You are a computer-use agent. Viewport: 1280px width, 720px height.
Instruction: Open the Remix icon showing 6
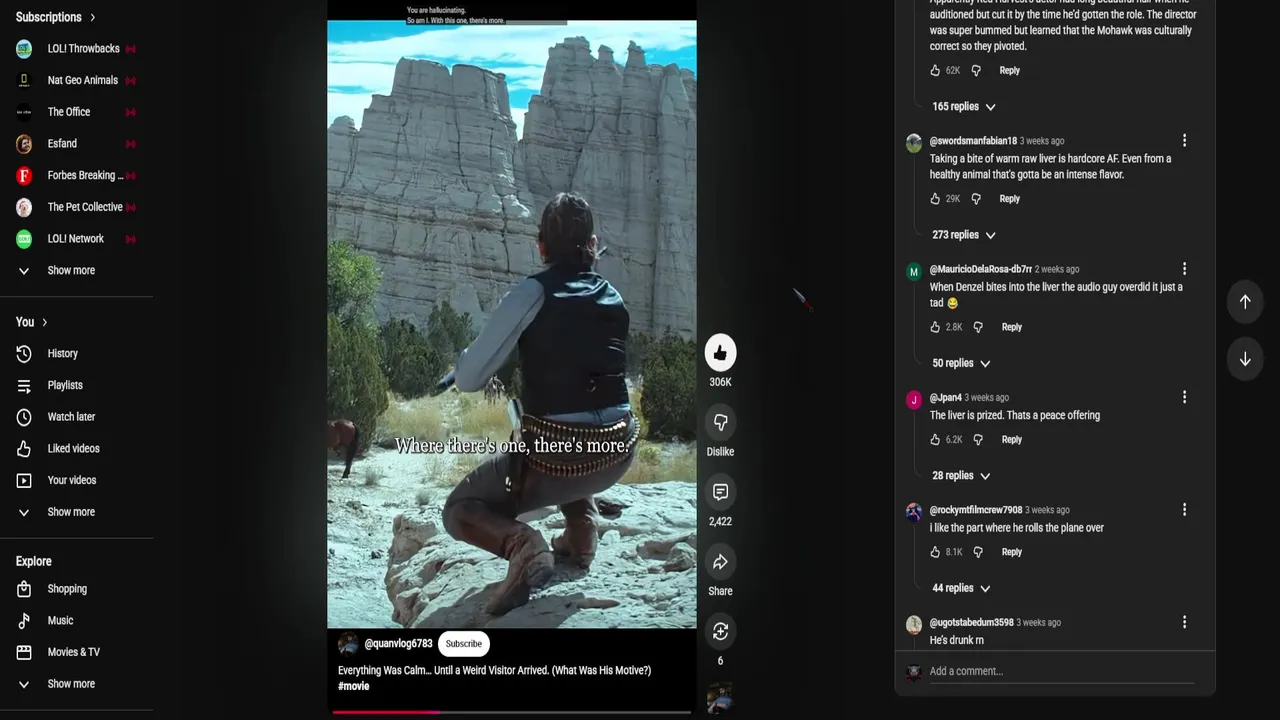pyautogui.click(x=720, y=631)
